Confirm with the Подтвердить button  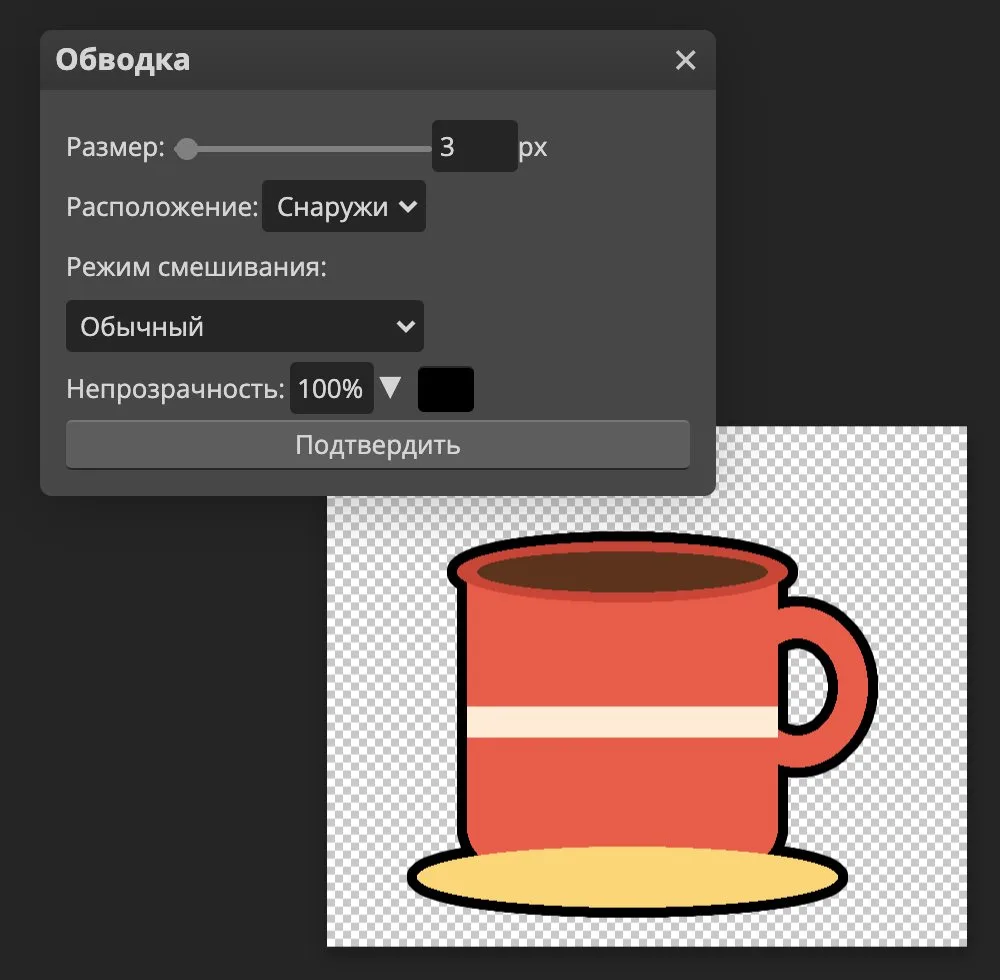(x=378, y=444)
